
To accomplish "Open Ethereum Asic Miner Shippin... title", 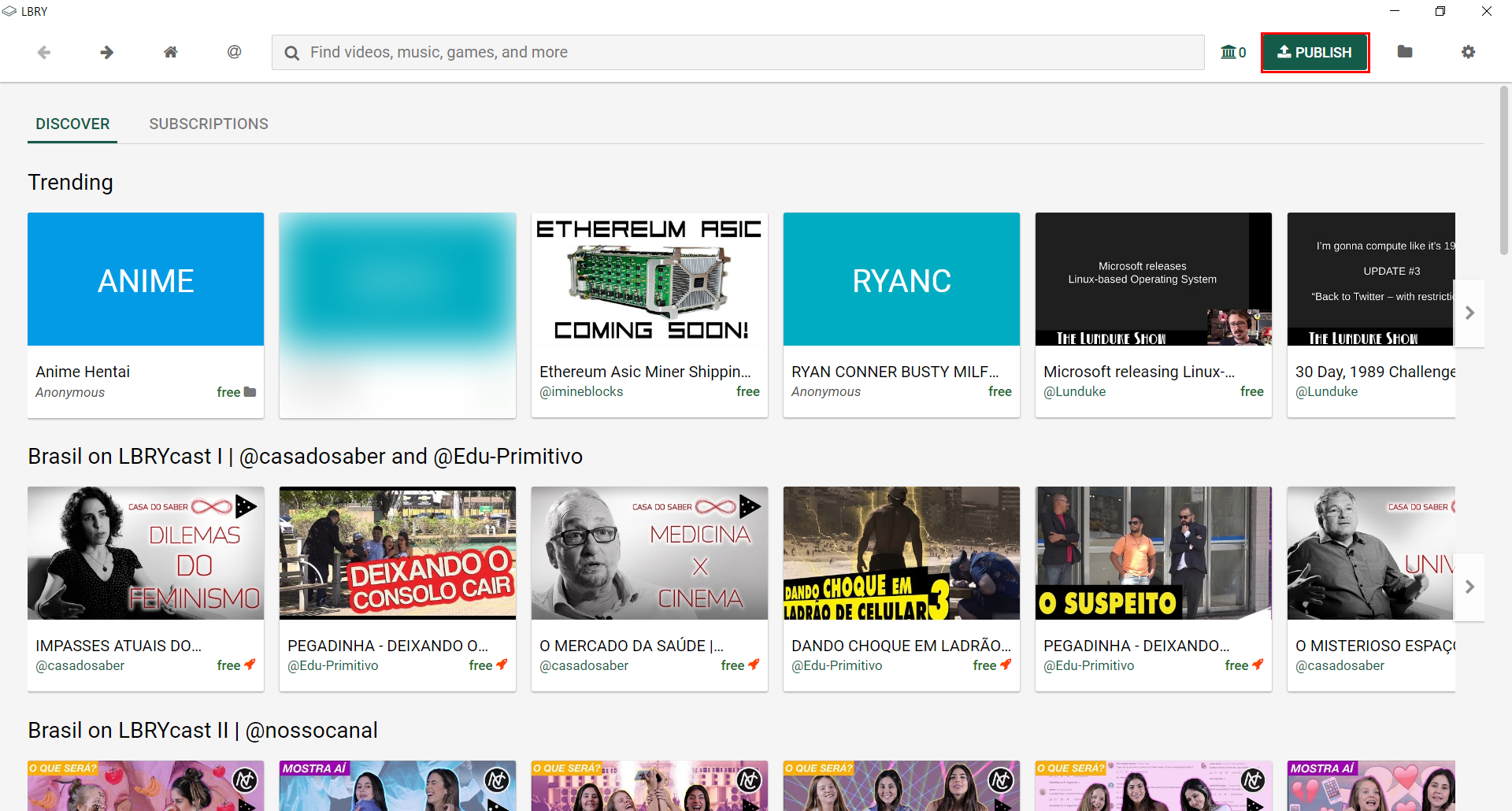I will pyautogui.click(x=645, y=372).
